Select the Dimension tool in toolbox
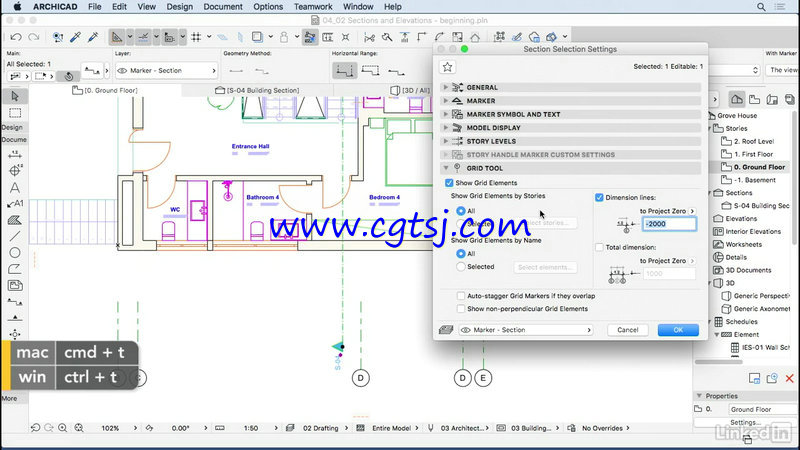Viewport: 800px width, 450px height. coord(15,155)
